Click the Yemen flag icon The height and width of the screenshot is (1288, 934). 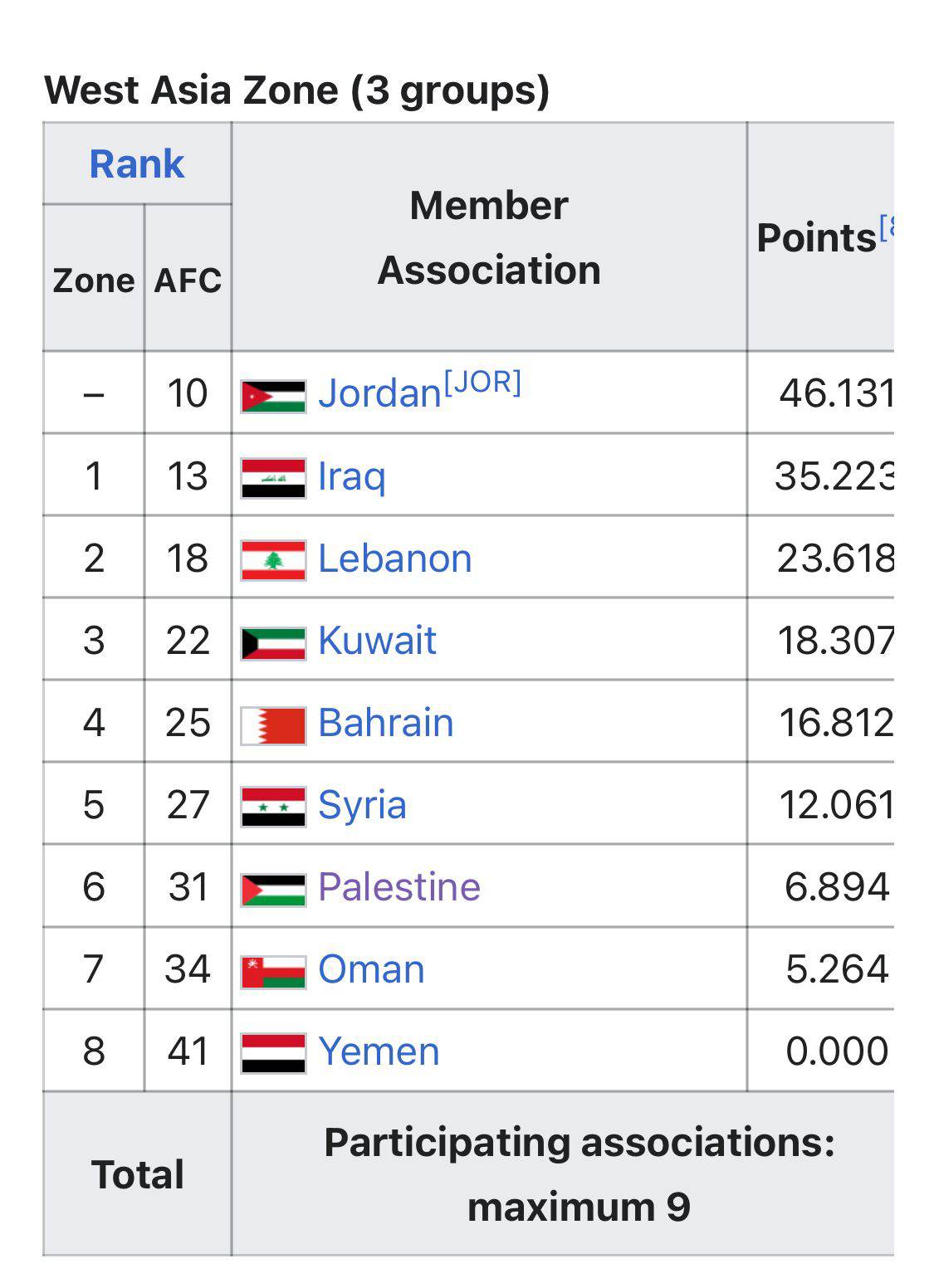(x=273, y=1053)
